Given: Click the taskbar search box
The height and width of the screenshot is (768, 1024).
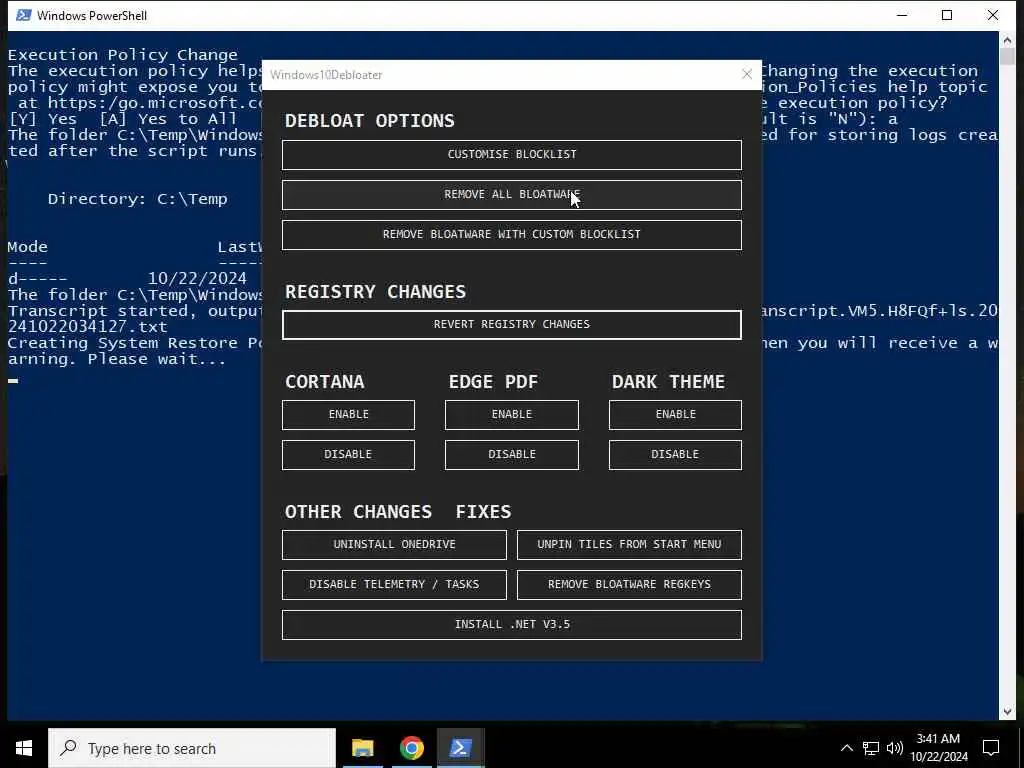Looking at the screenshot, I should pyautogui.click(x=192, y=748).
